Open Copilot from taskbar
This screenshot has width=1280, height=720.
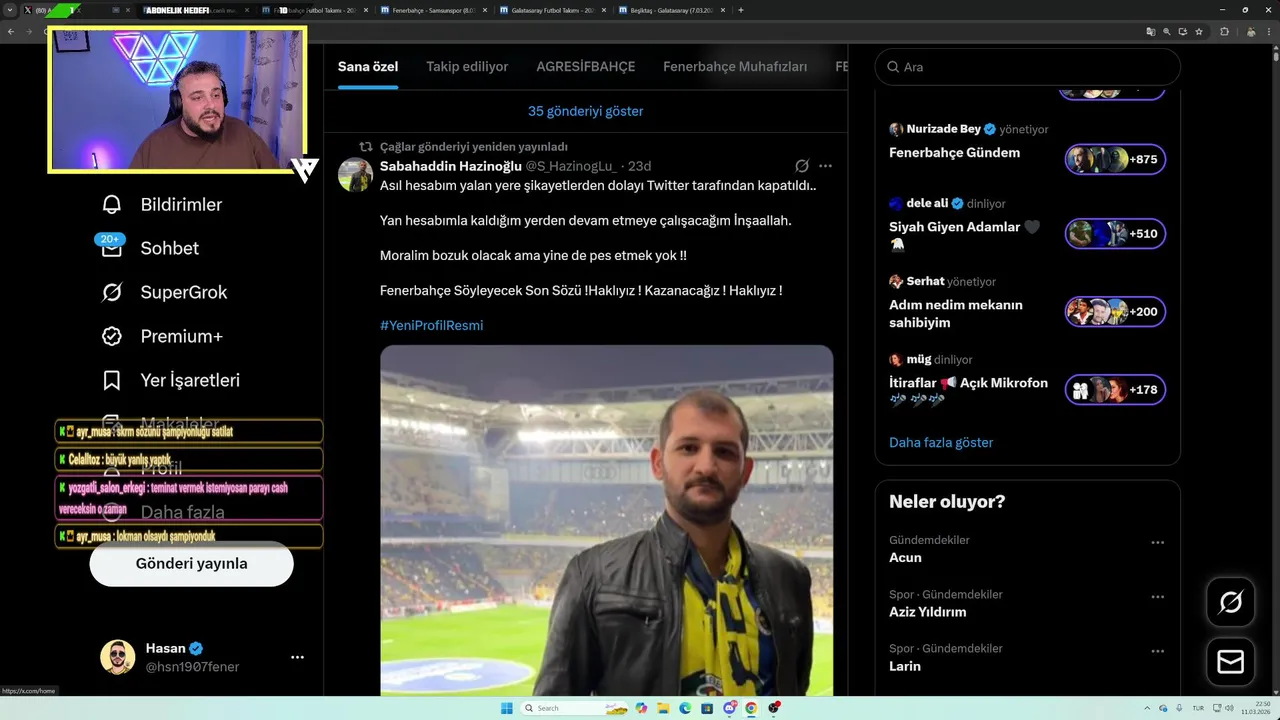click(641, 708)
